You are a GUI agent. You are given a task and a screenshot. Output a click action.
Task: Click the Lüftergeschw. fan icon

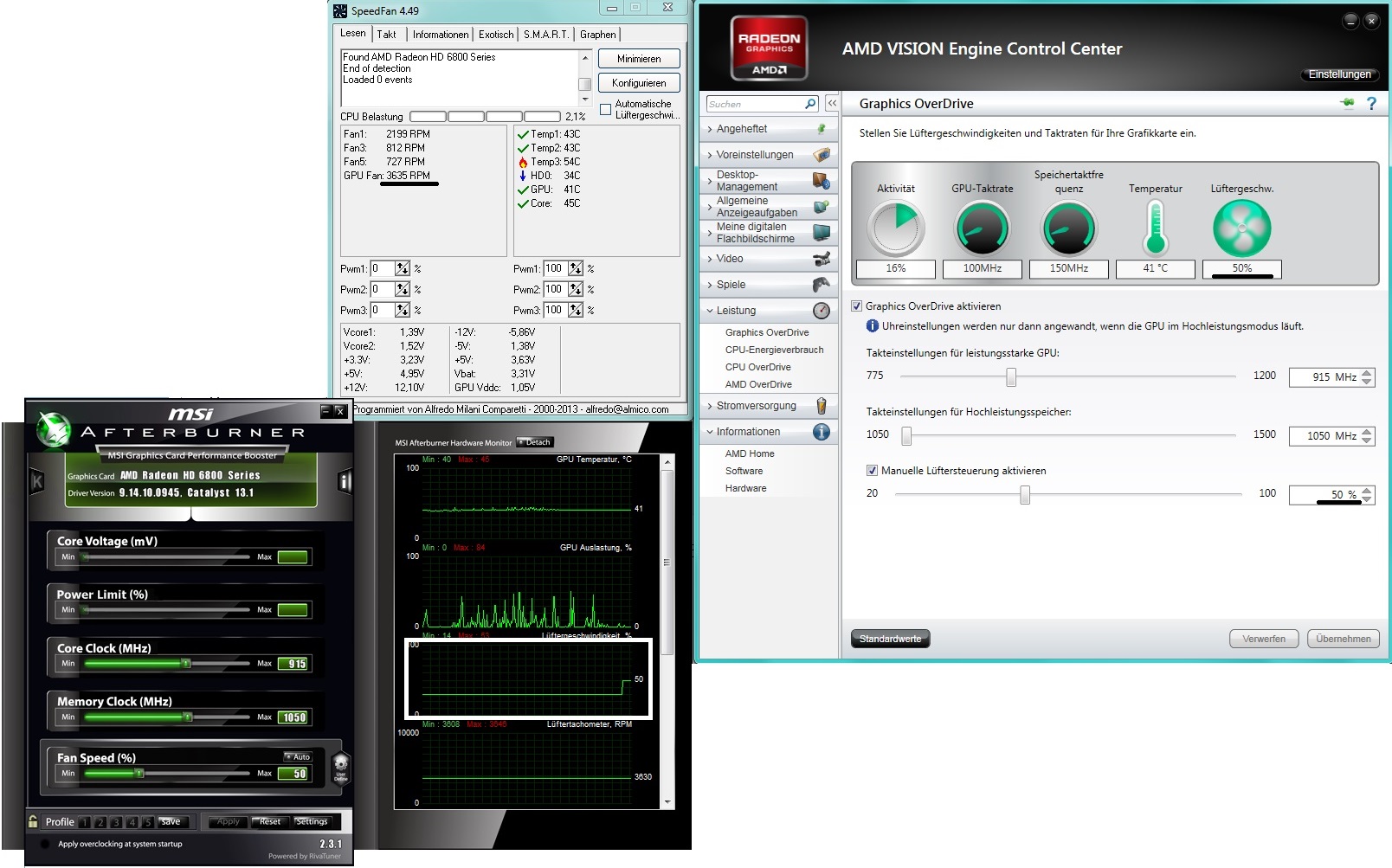pos(1242,228)
